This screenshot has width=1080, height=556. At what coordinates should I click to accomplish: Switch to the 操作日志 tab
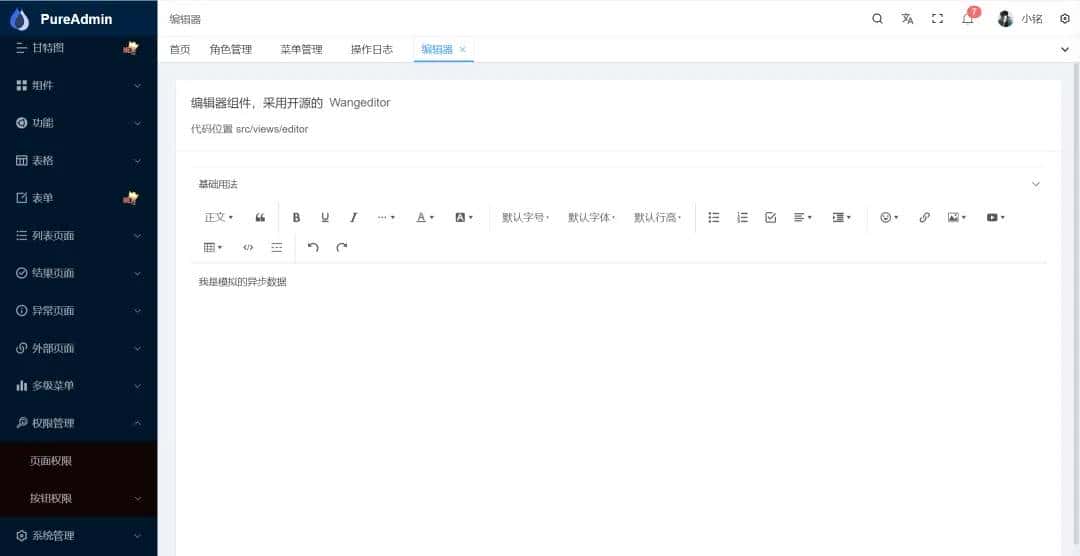click(x=372, y=49)
